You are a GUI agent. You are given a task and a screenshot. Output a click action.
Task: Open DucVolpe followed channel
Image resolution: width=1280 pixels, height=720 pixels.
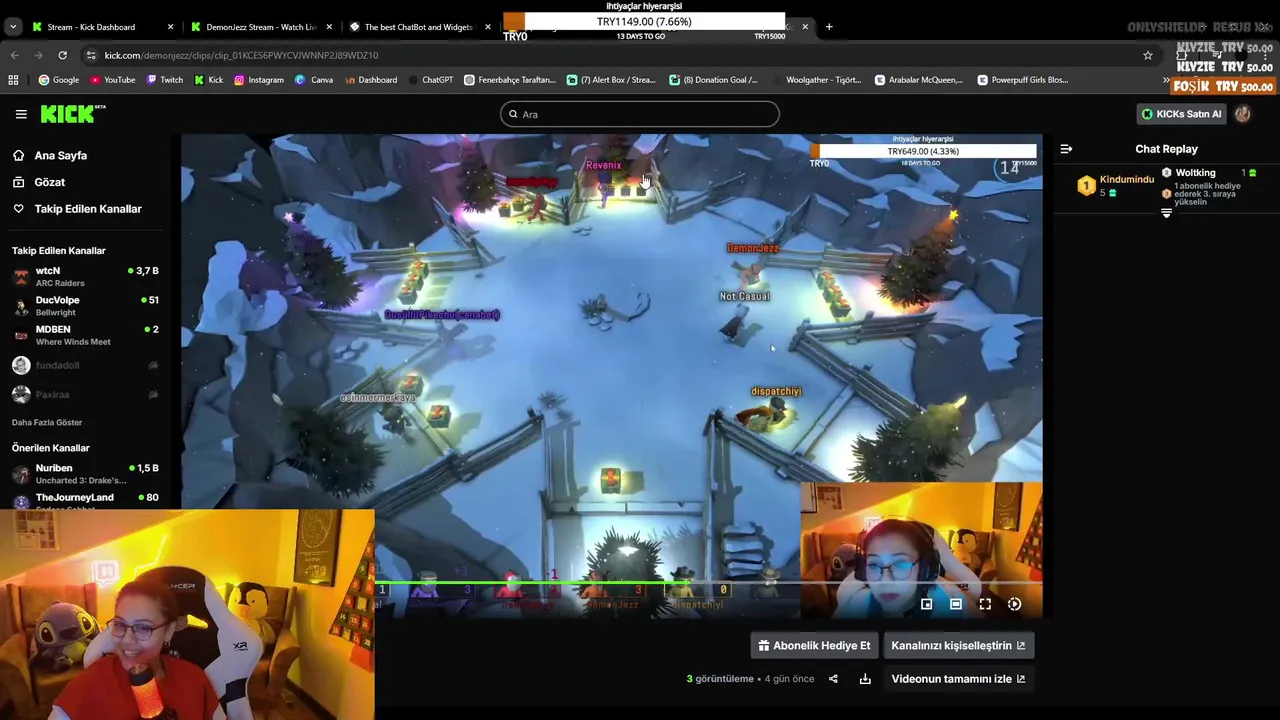pos(85,306)
